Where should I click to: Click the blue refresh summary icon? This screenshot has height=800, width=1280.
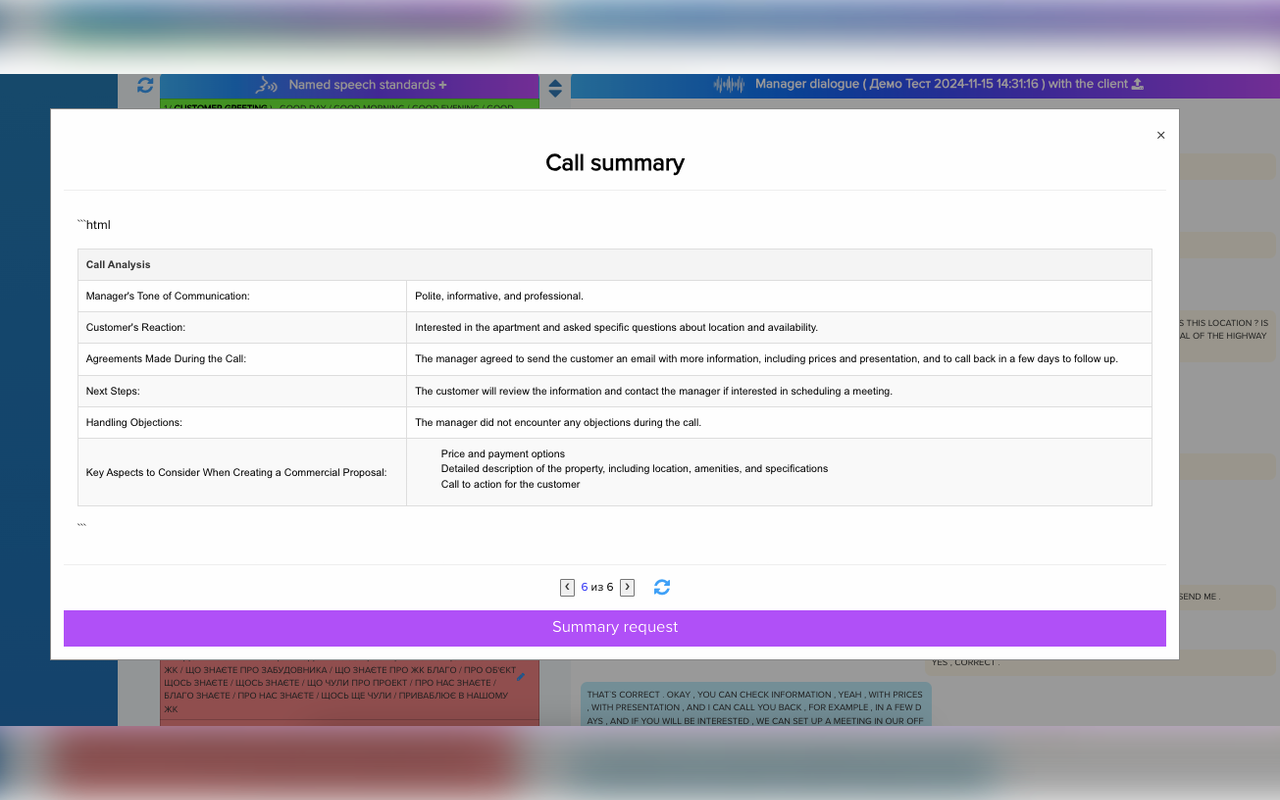pyautogui.click(x=662, y=587)
